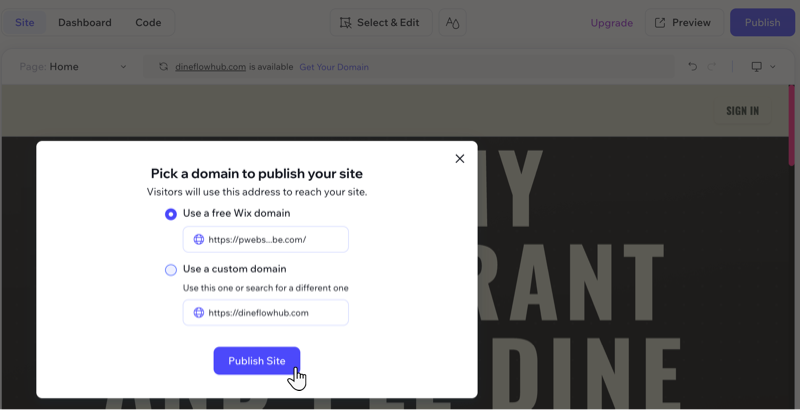Switch to the Dashboard tab
800x416 pixels.
pyautogui.click(x=85, y=22)
